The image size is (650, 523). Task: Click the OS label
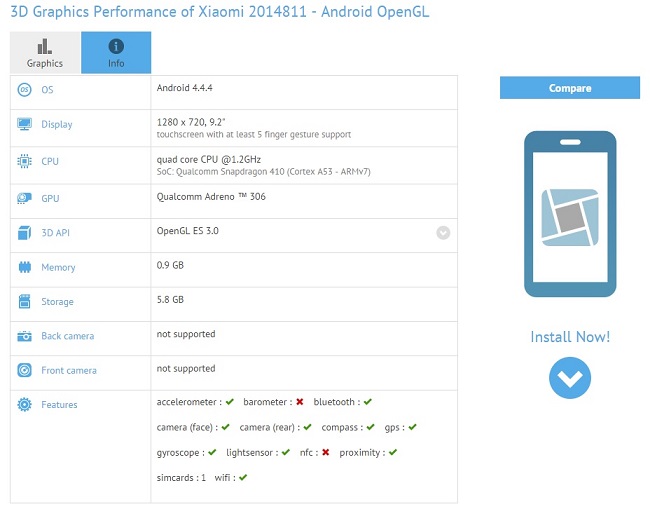click(x=47, y=90)
